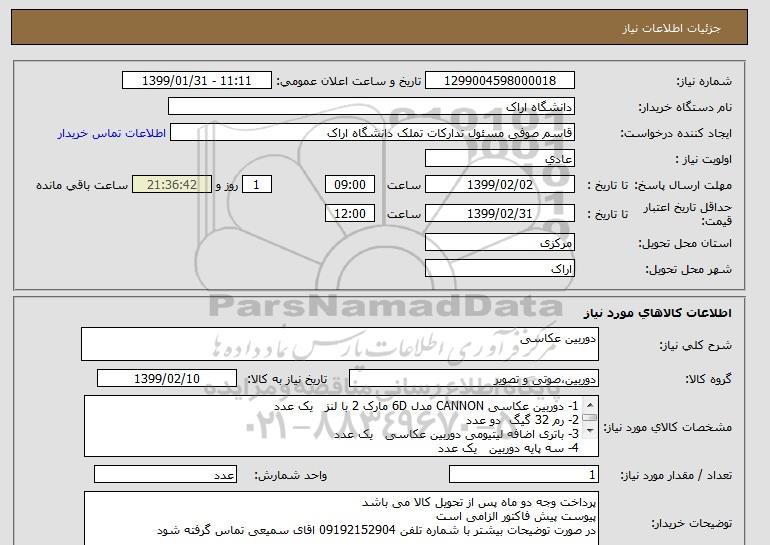Click the label شماره نیاز
Screen dimensions: 770x545
click(704, 81)
